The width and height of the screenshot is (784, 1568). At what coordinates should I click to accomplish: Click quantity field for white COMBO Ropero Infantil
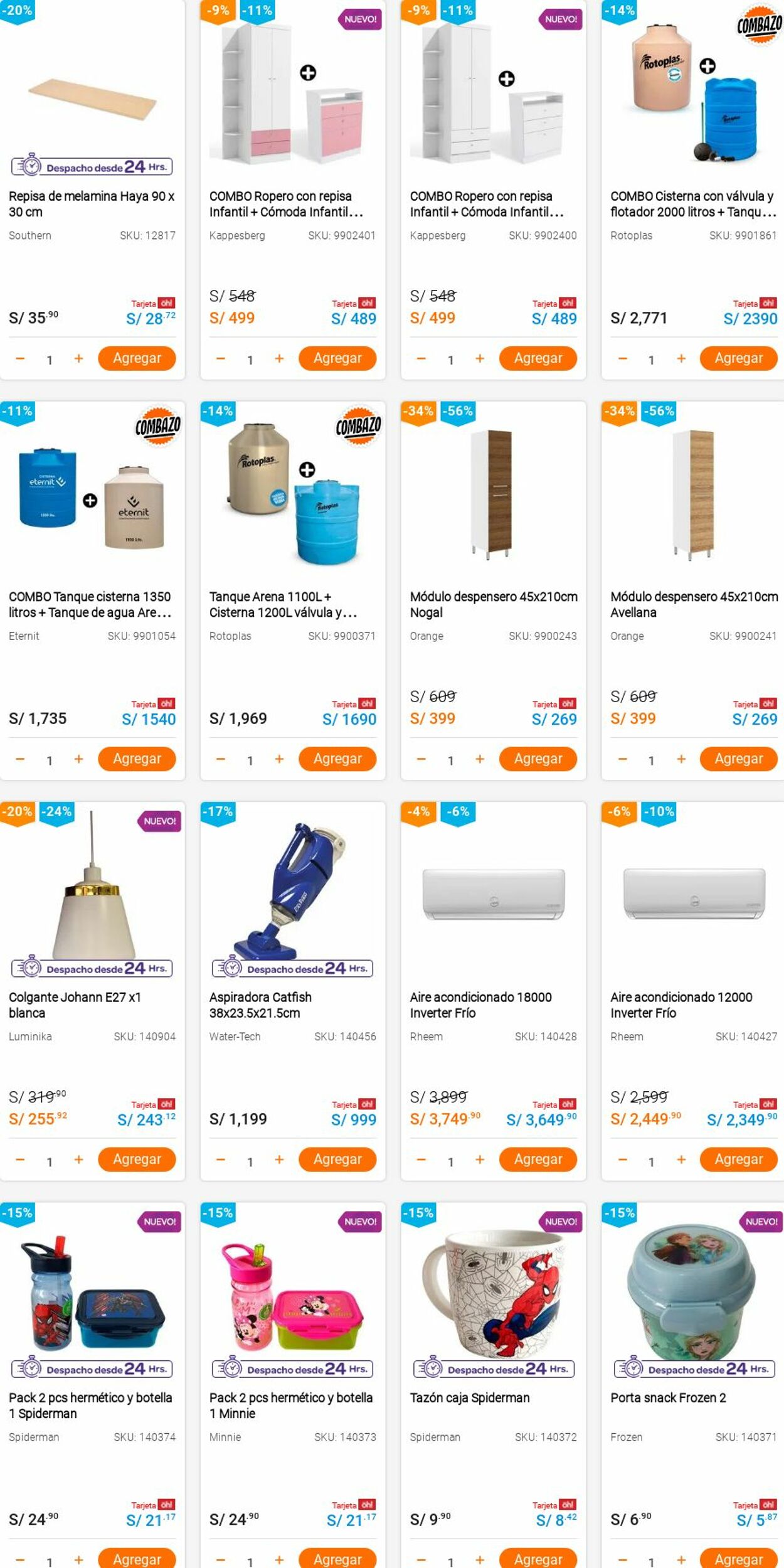point(450,360)
